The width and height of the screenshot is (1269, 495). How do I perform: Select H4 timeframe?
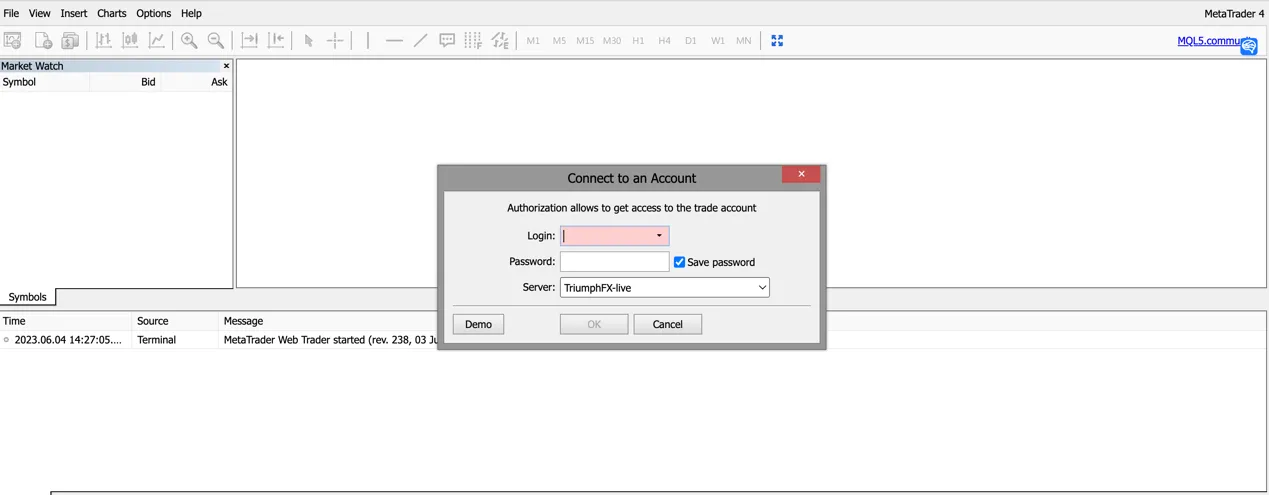pyautogui.click(x=664, y=41)
